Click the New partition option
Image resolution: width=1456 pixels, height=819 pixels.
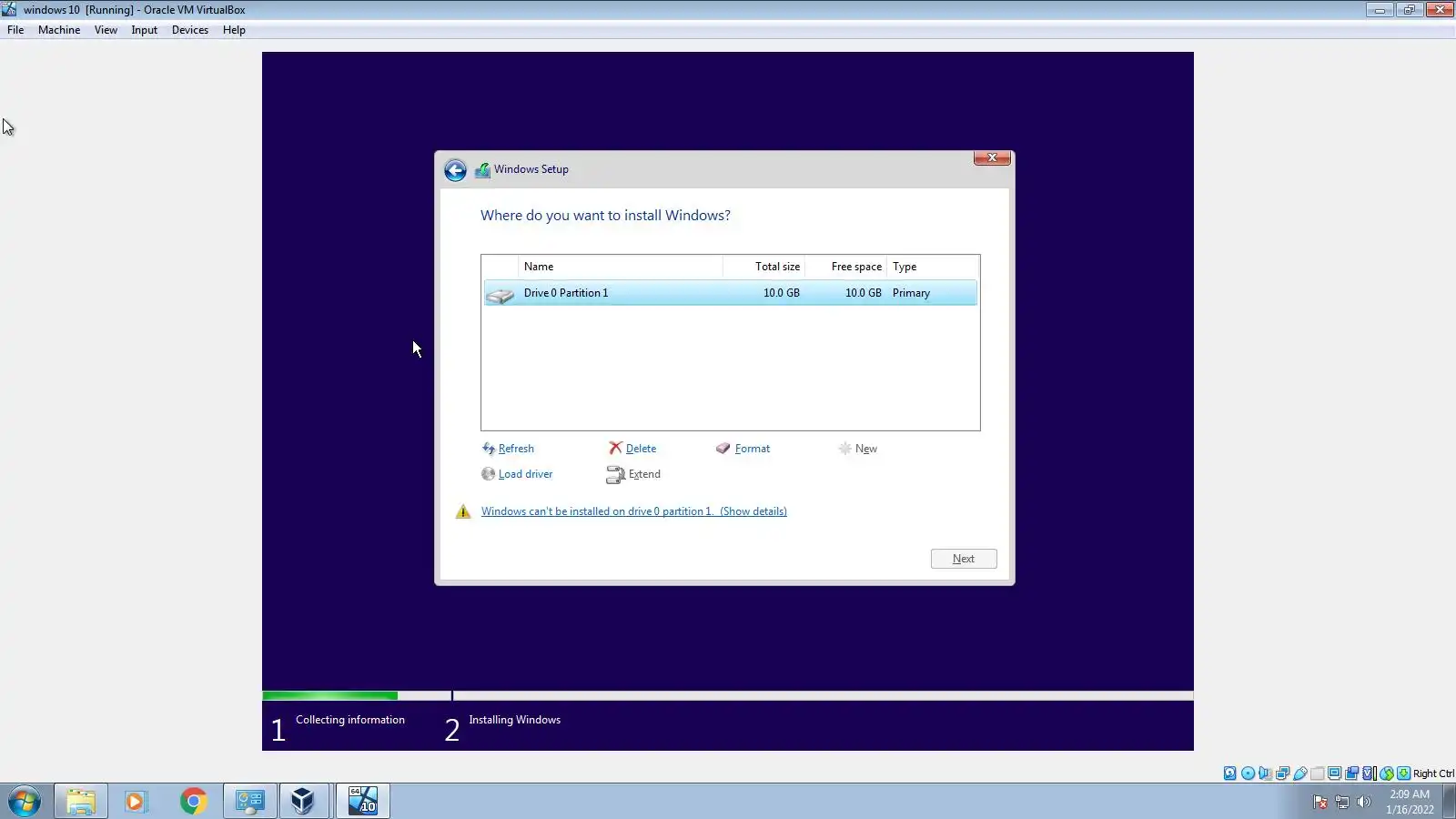tap(857, 449)
